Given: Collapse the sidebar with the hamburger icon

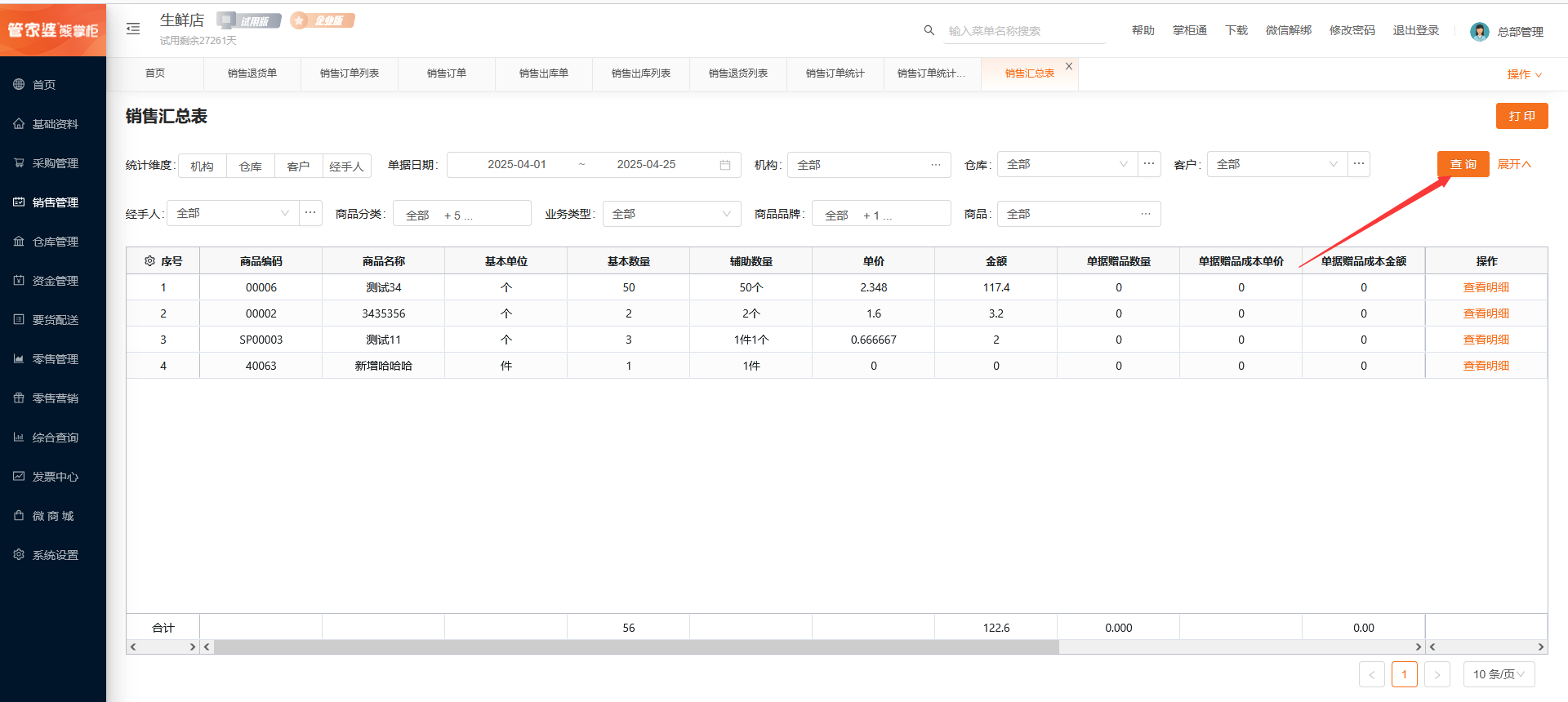Looking at the screenshot, I should (x=133, y=29).
